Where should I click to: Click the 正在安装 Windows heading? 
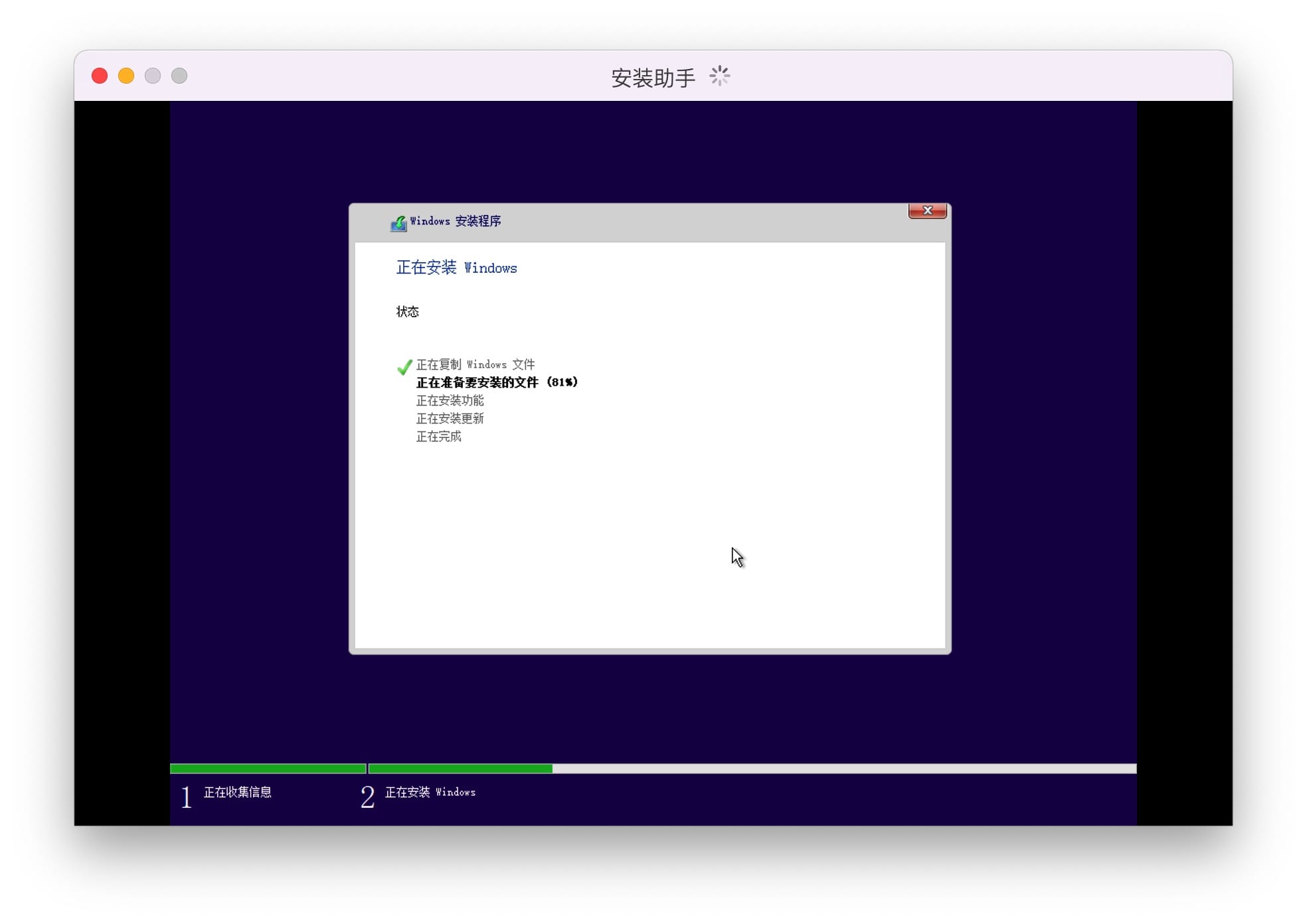click(x=456, y=268)
